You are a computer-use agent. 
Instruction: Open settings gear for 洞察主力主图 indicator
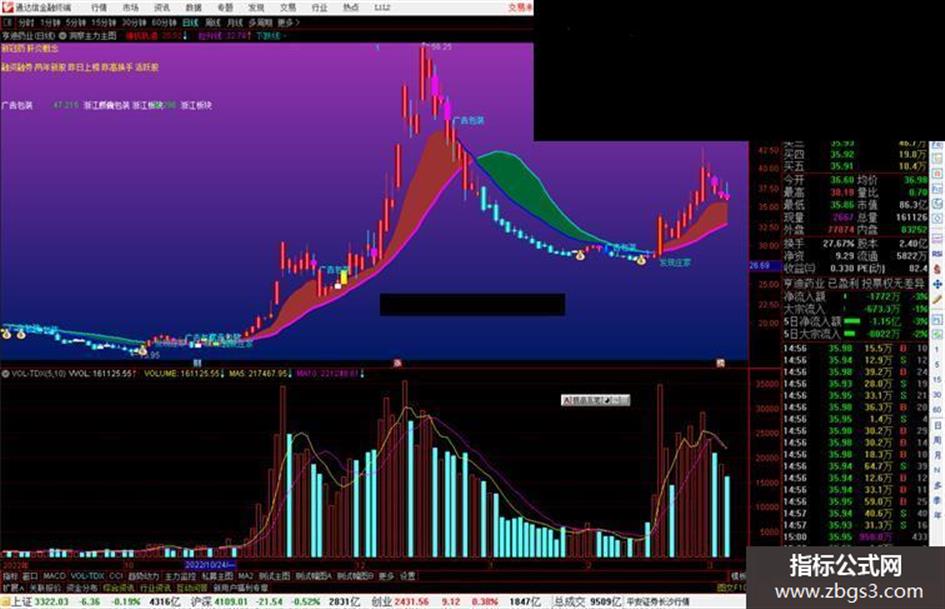click(63, 36)
